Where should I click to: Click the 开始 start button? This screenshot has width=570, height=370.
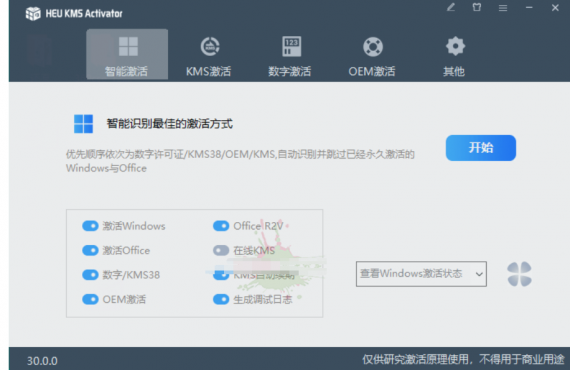pos(481,148)
